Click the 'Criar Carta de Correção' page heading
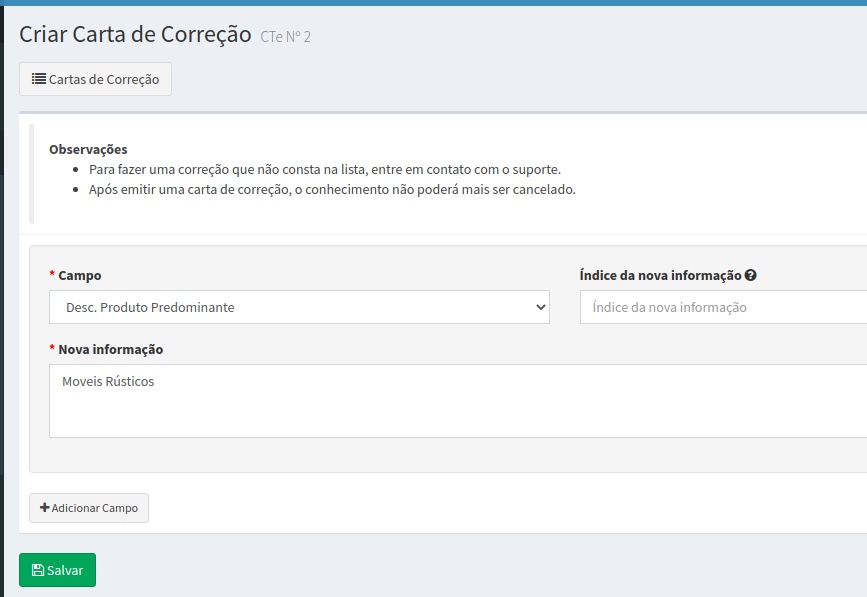The image size is (867, 597). pos(135,34)
